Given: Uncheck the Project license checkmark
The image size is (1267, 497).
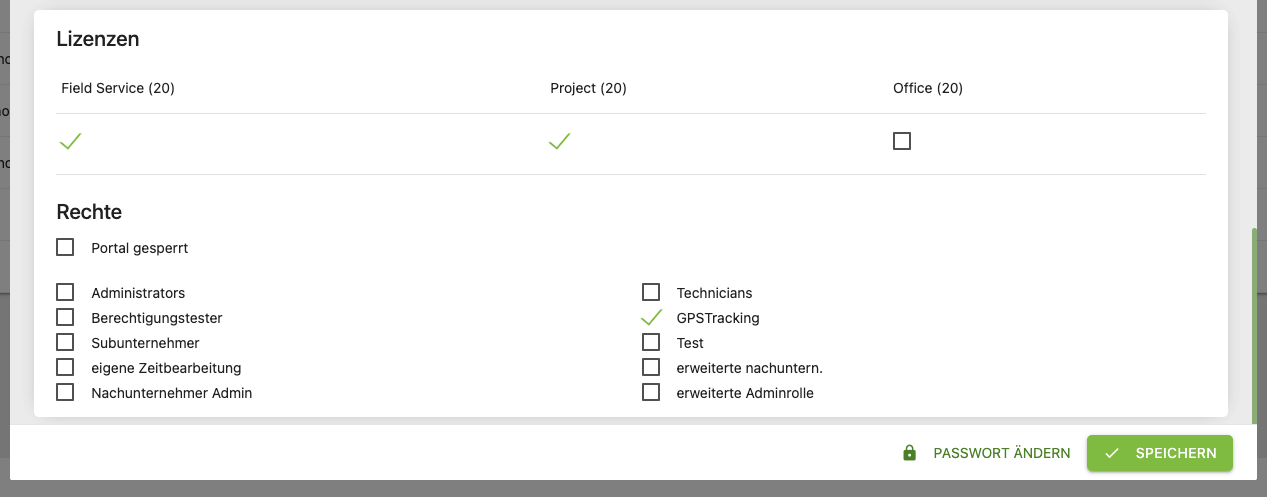Looking at the screenshot, I should tap(559, 142).
